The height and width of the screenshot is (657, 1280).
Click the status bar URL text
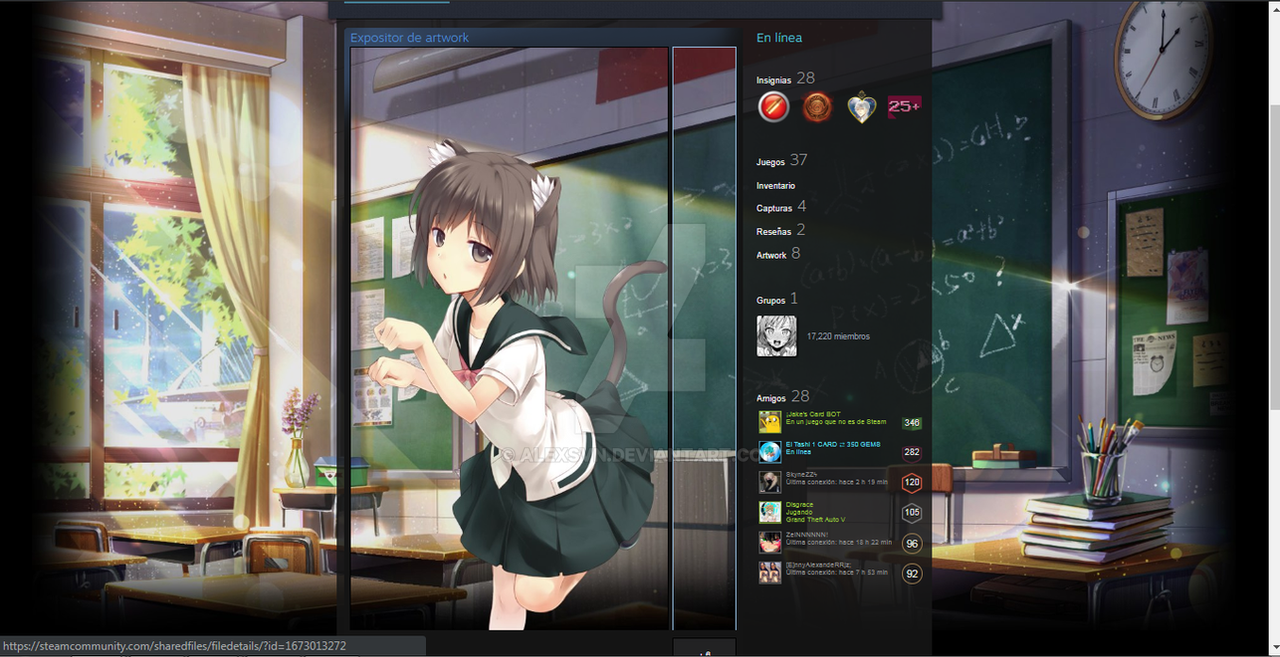(175, 646)
